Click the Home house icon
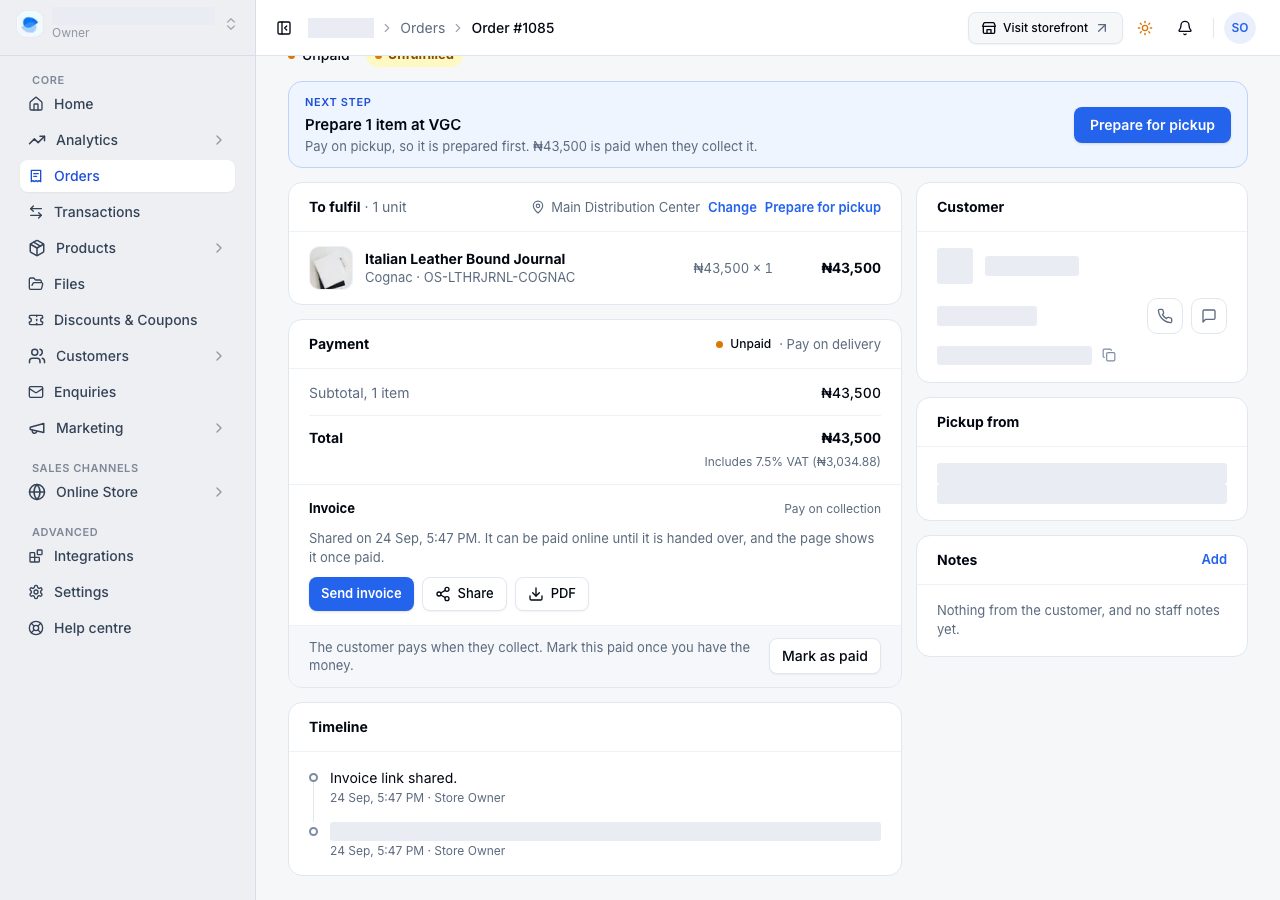 click(x=37, y=104)
